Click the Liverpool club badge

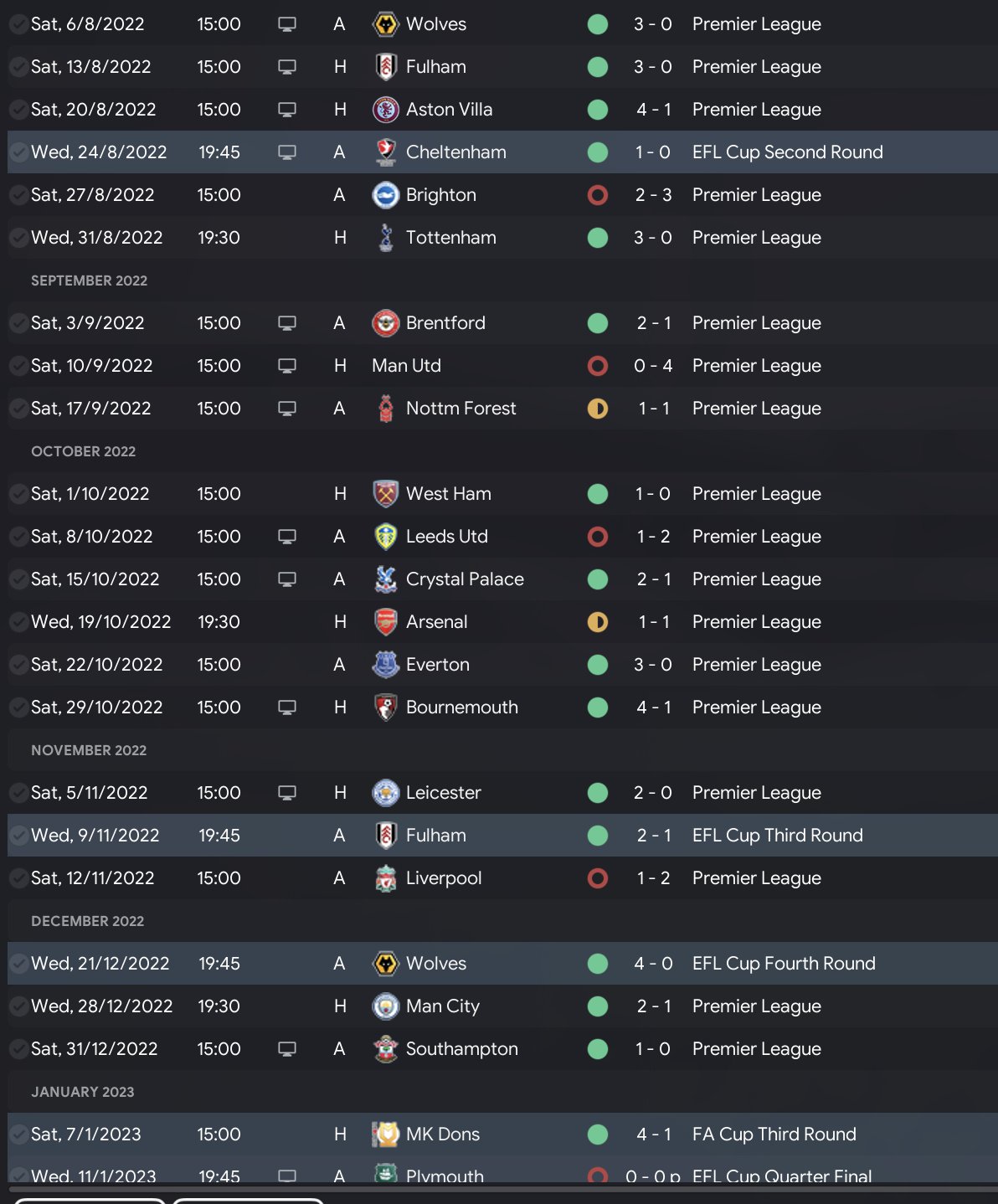[385, 878]
